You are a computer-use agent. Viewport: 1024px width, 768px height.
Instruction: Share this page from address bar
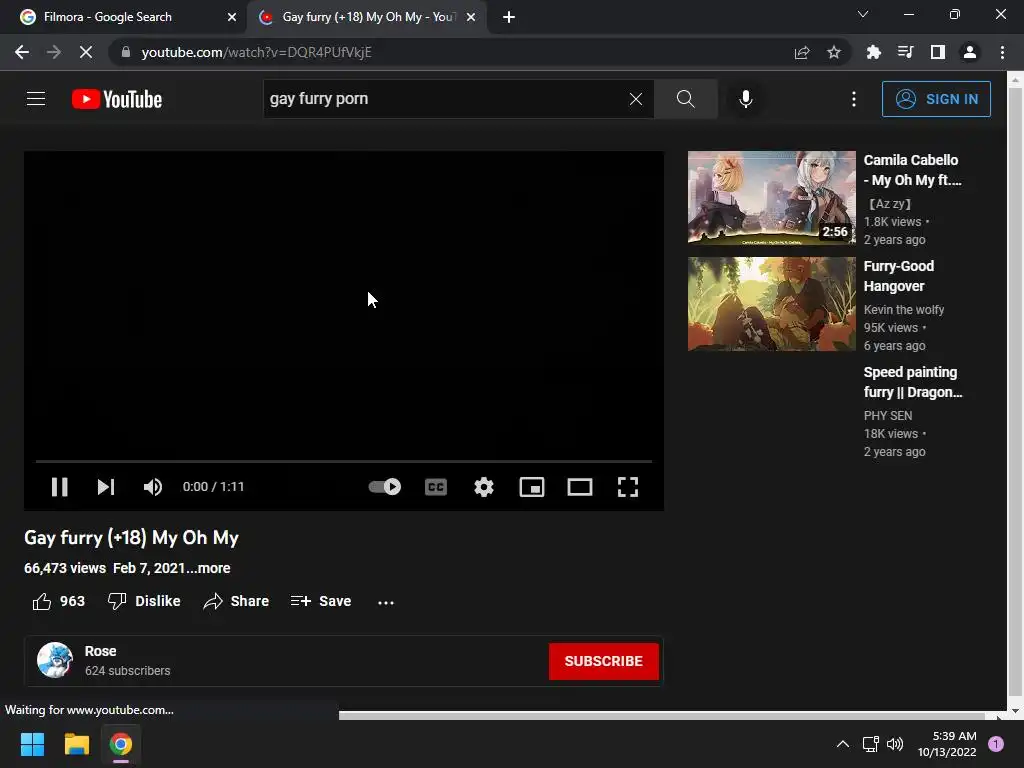802,52
